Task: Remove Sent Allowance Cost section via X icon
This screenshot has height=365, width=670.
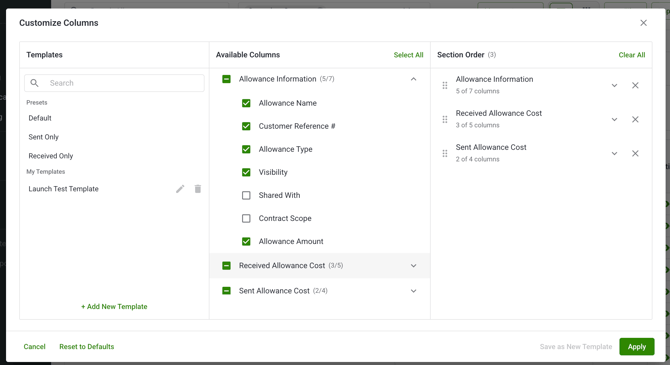Action: tap(635, 153)
